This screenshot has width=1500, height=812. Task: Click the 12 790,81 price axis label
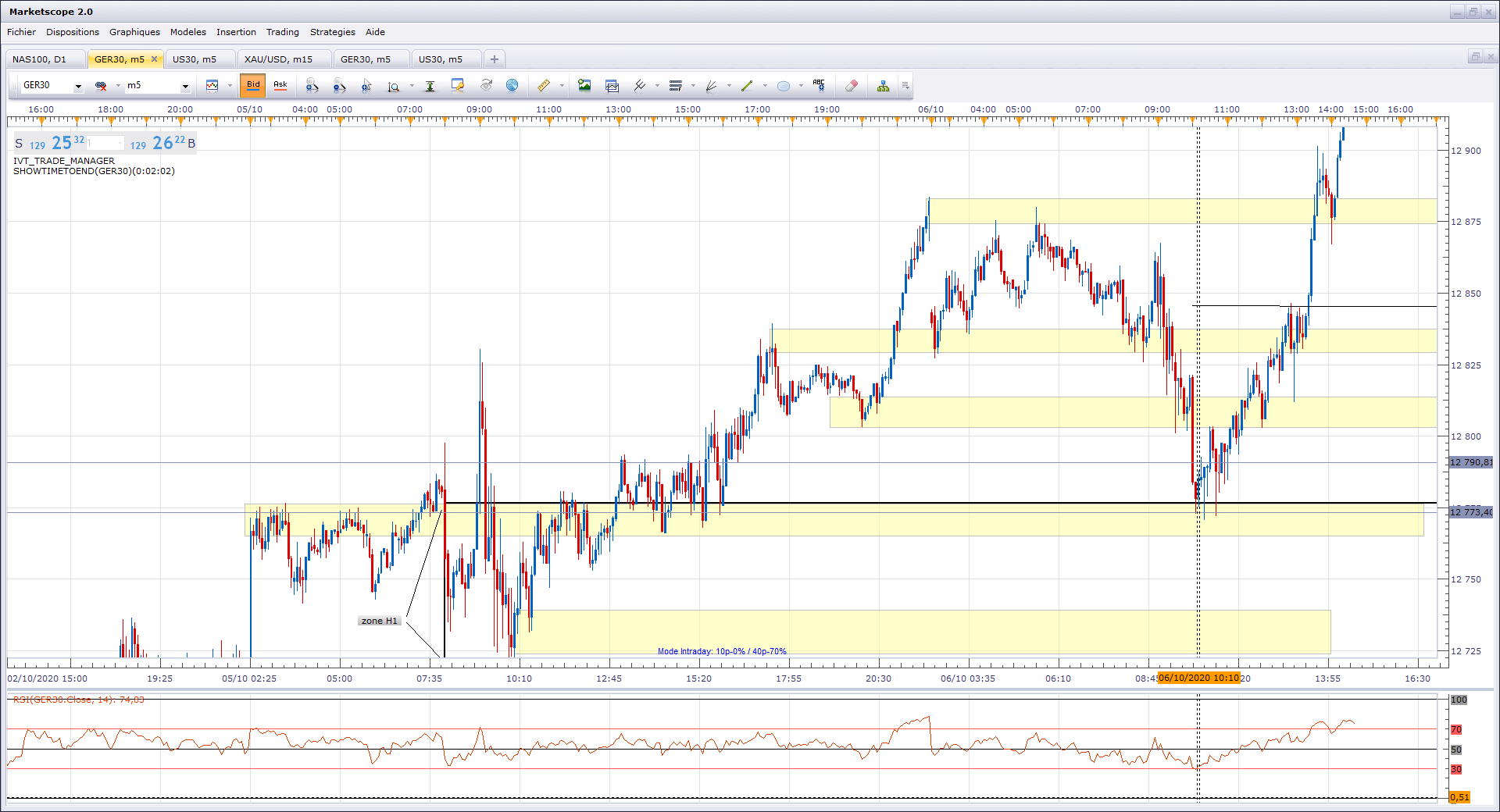(x=1471, y=462)
